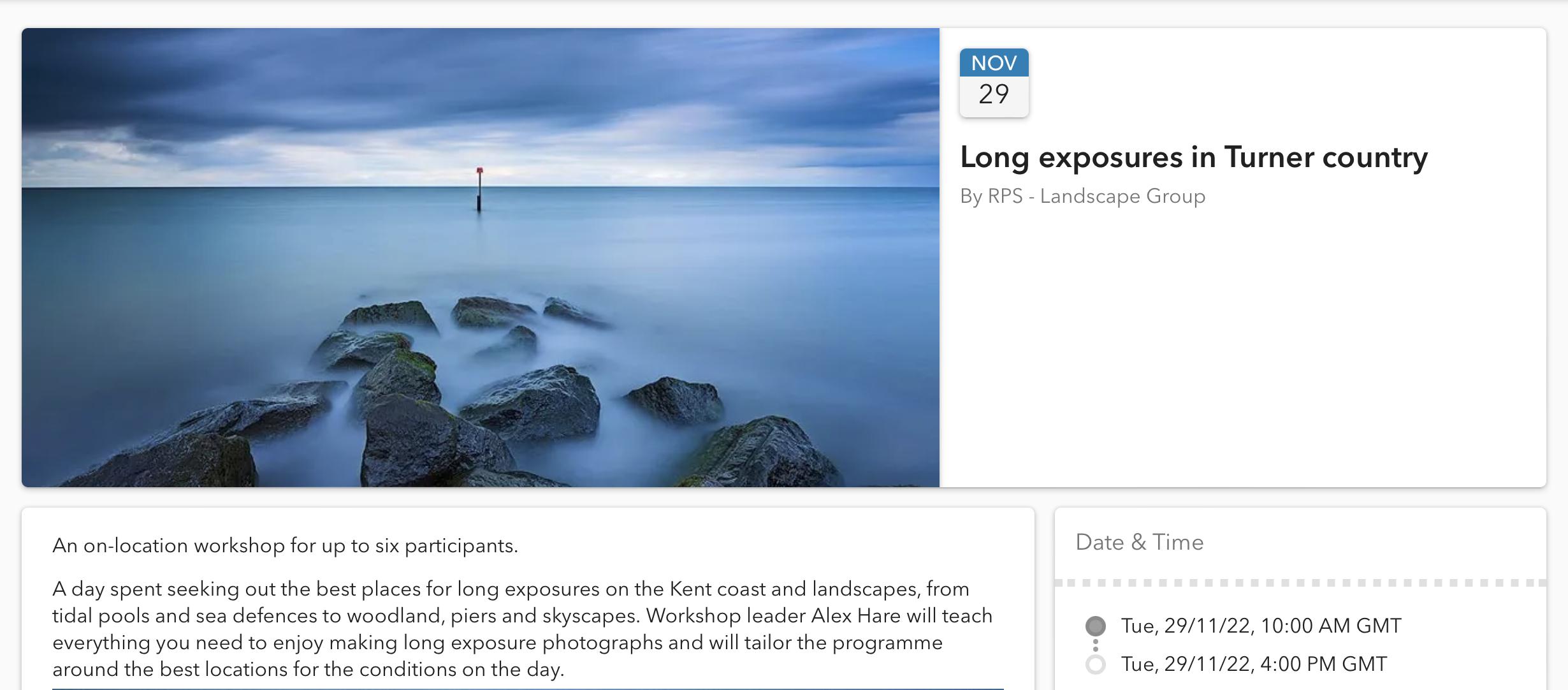1568x690 pixels.
Task: Click the dotted connector between time bullets
Action: coord(1095,645)
